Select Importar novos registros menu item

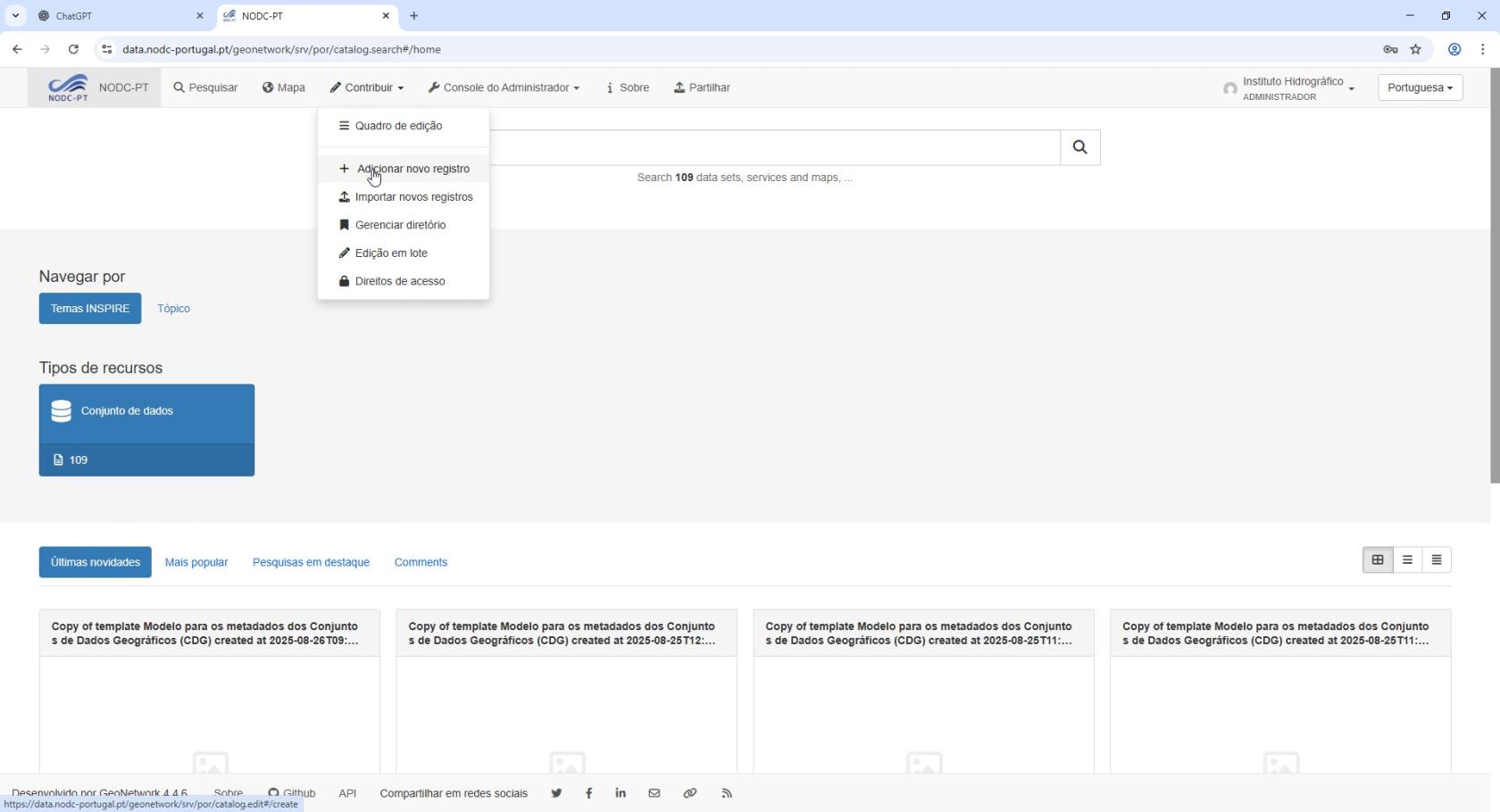[413, 197]
